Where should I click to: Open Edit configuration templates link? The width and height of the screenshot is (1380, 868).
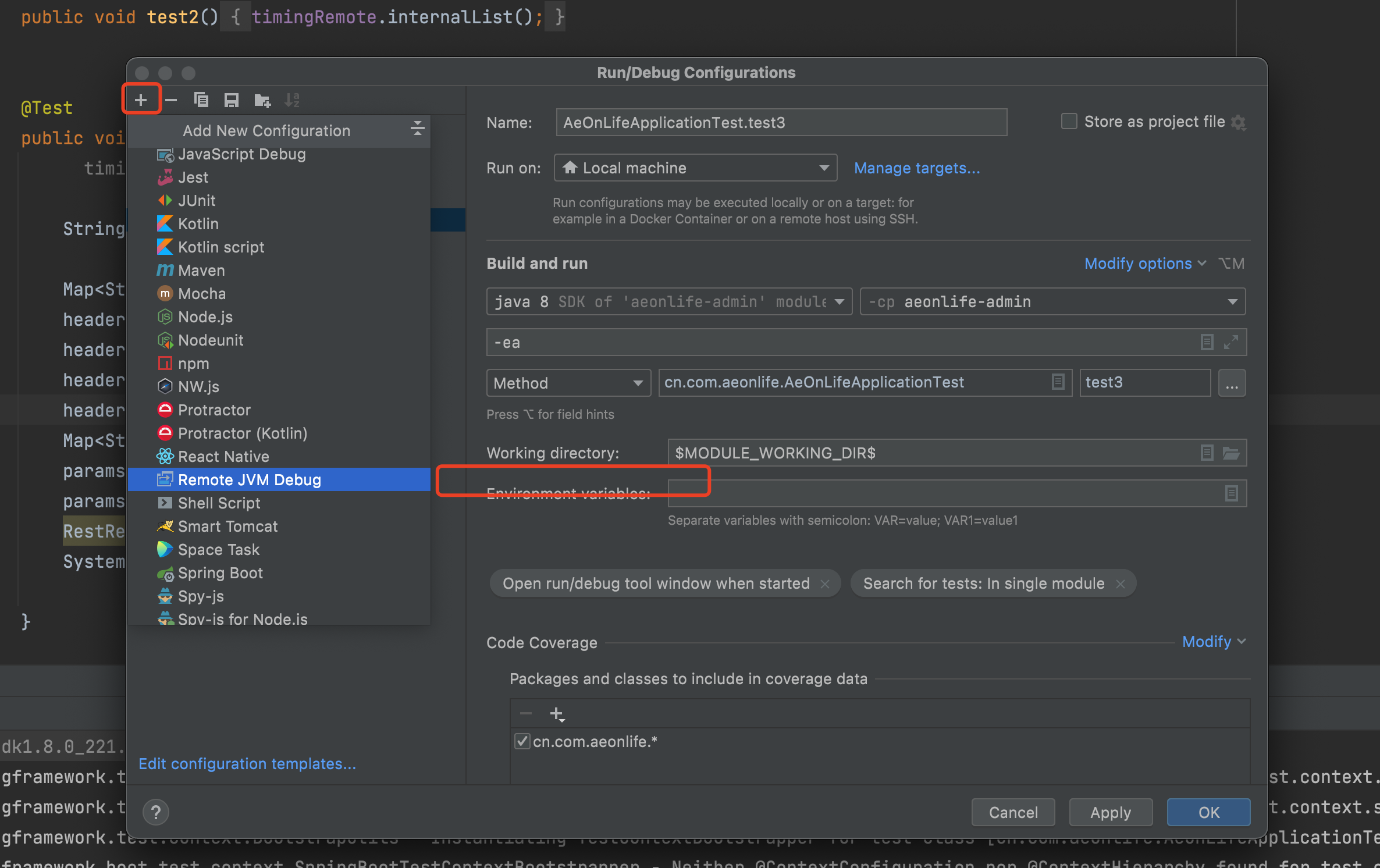[x=247, y=764]
